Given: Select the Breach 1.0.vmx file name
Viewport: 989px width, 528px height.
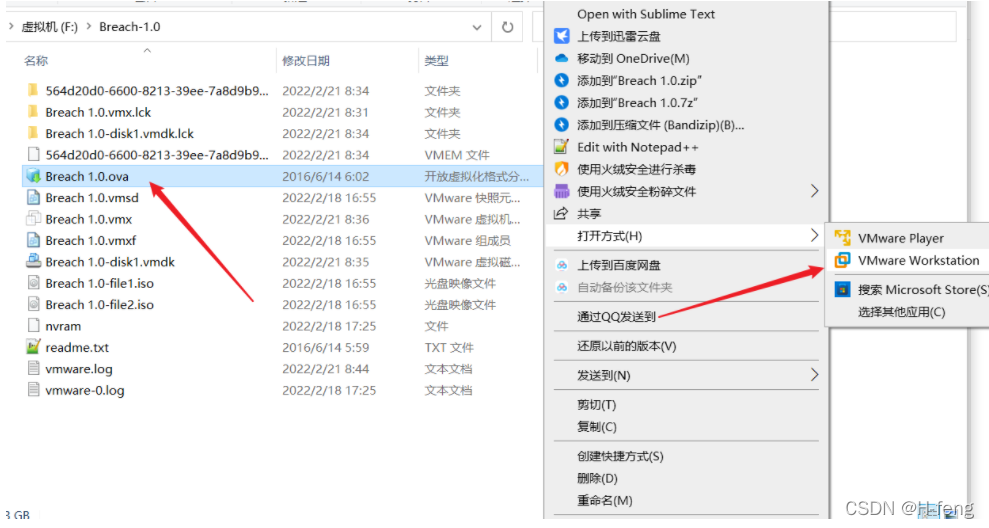Looking at the screenshot, I should click(x=89, y=219).
